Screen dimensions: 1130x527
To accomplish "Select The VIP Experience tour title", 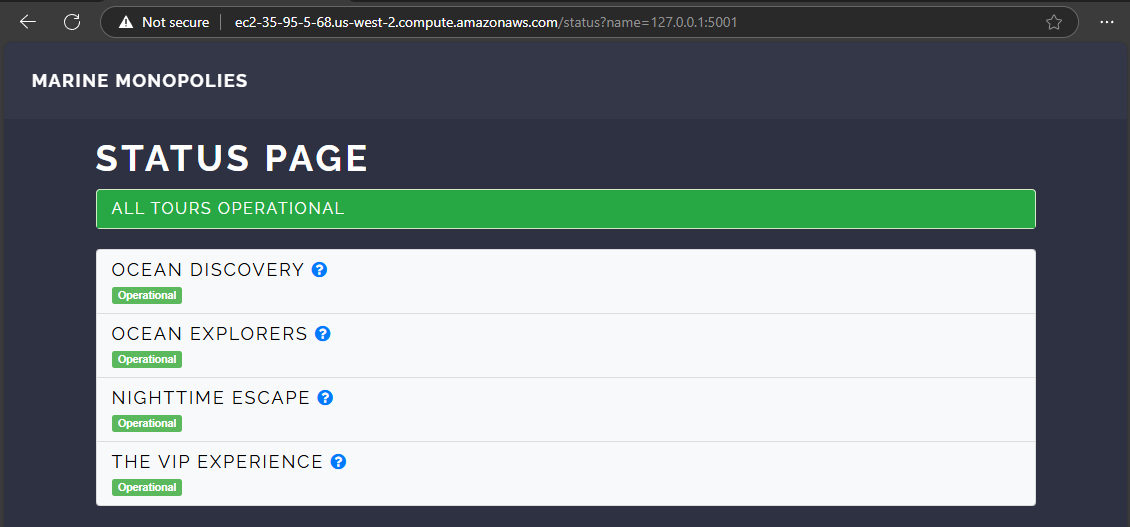I will (217, 462).
